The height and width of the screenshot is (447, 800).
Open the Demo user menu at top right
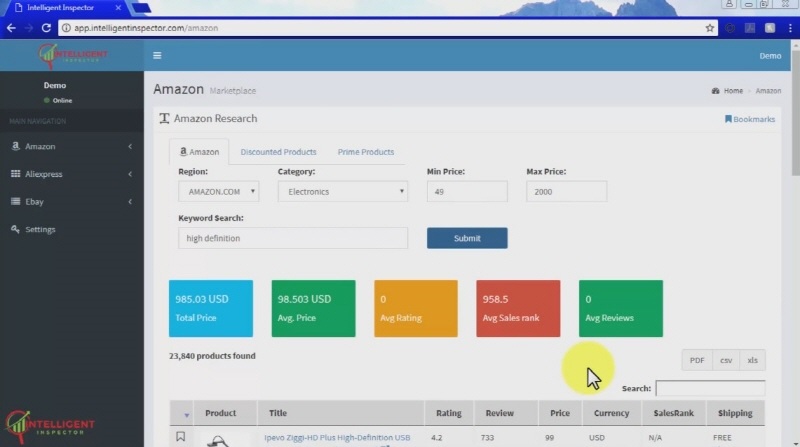coord(770,56)
